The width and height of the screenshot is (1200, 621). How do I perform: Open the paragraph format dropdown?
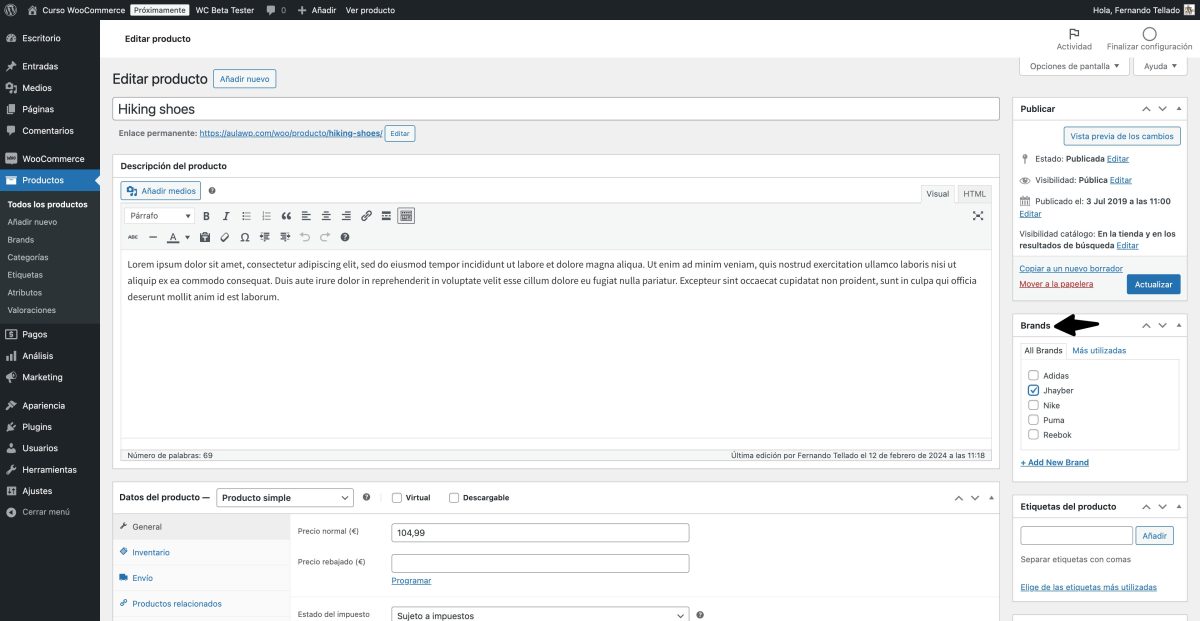(x=161, y=215)
